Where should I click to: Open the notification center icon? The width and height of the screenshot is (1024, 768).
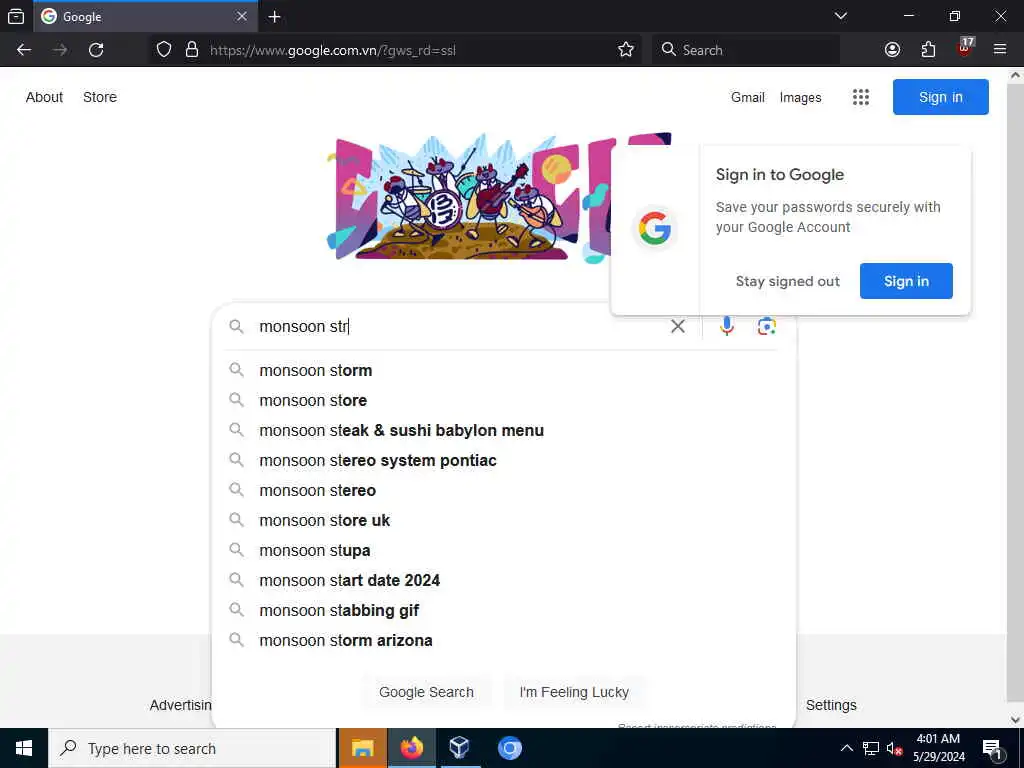tap(993, 749)
